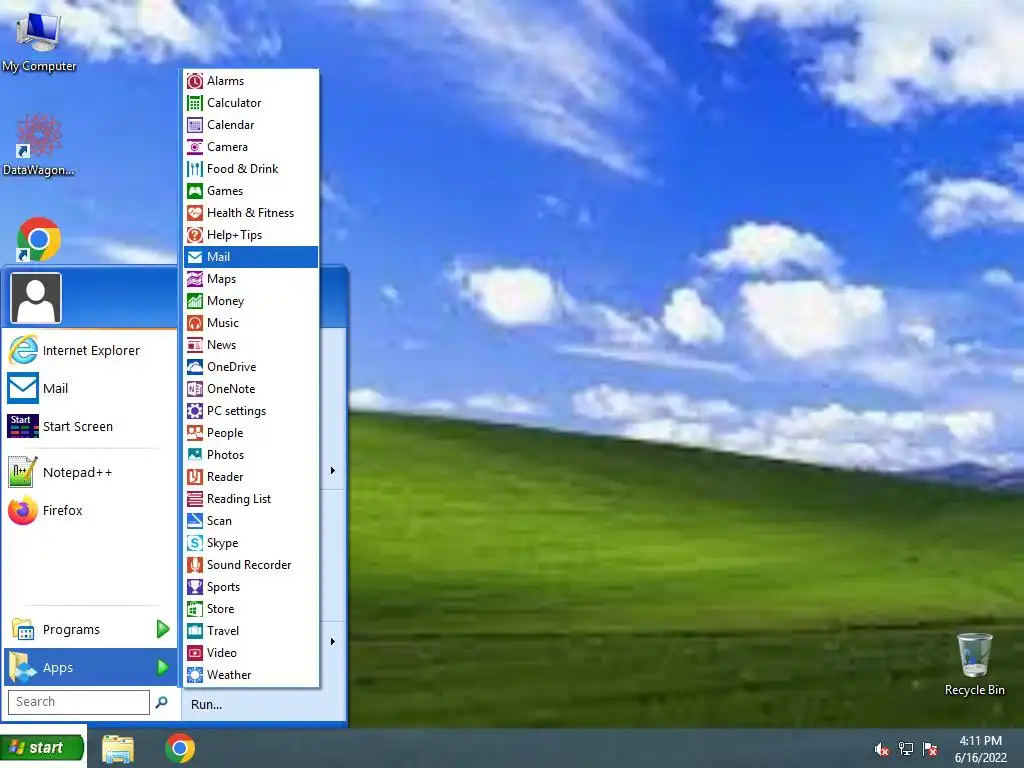Click the Action Center flag icon

[930, 749]
